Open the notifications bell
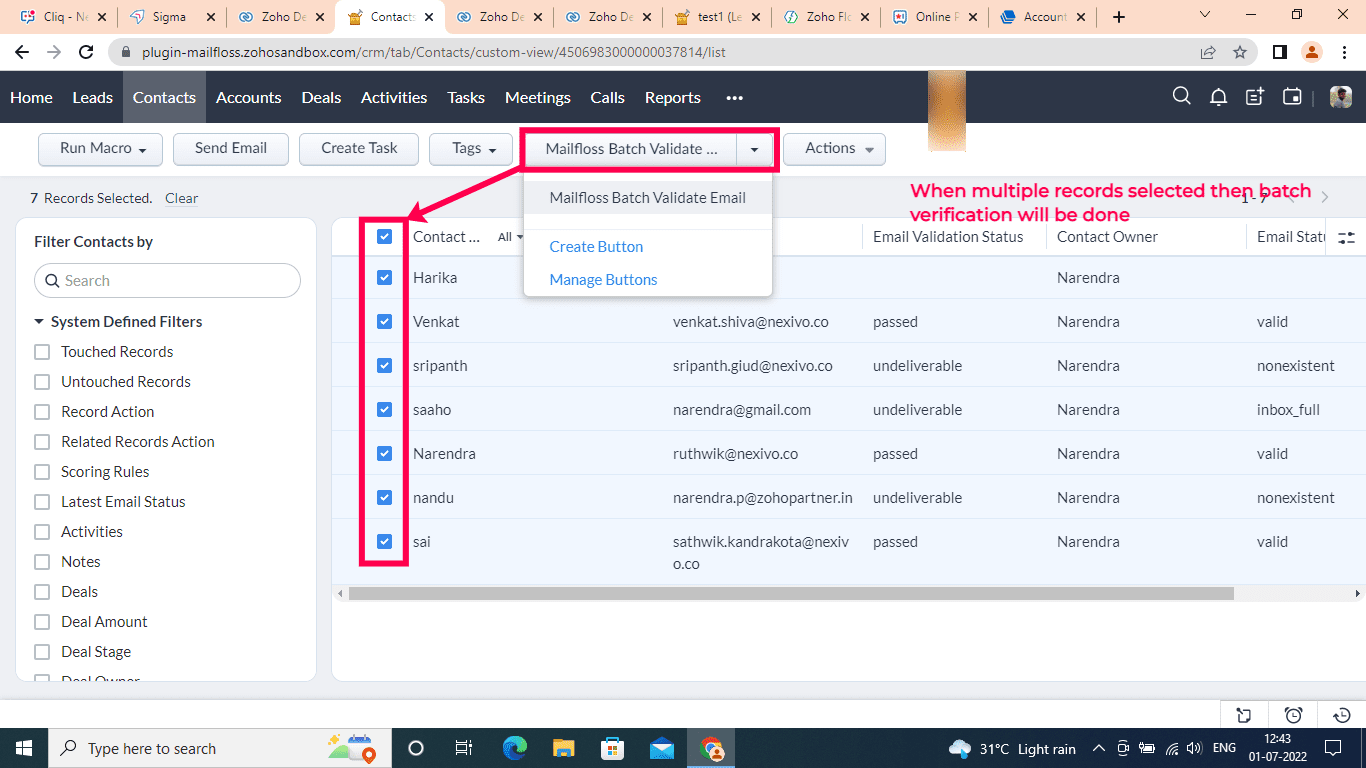Screen dimensions: 1366x768 1218,97
